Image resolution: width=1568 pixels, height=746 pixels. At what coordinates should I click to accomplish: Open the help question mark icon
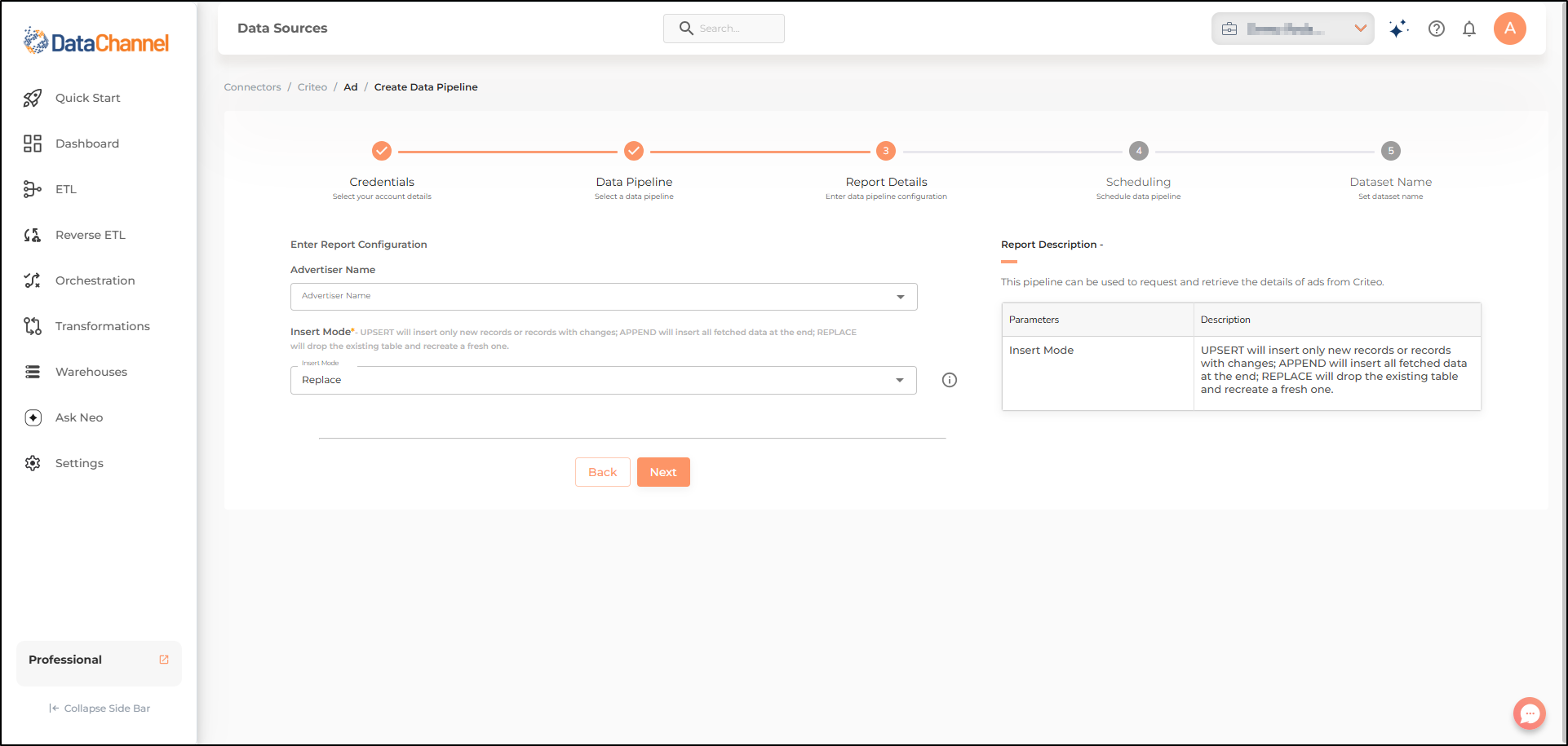[x=1437, y=29]
